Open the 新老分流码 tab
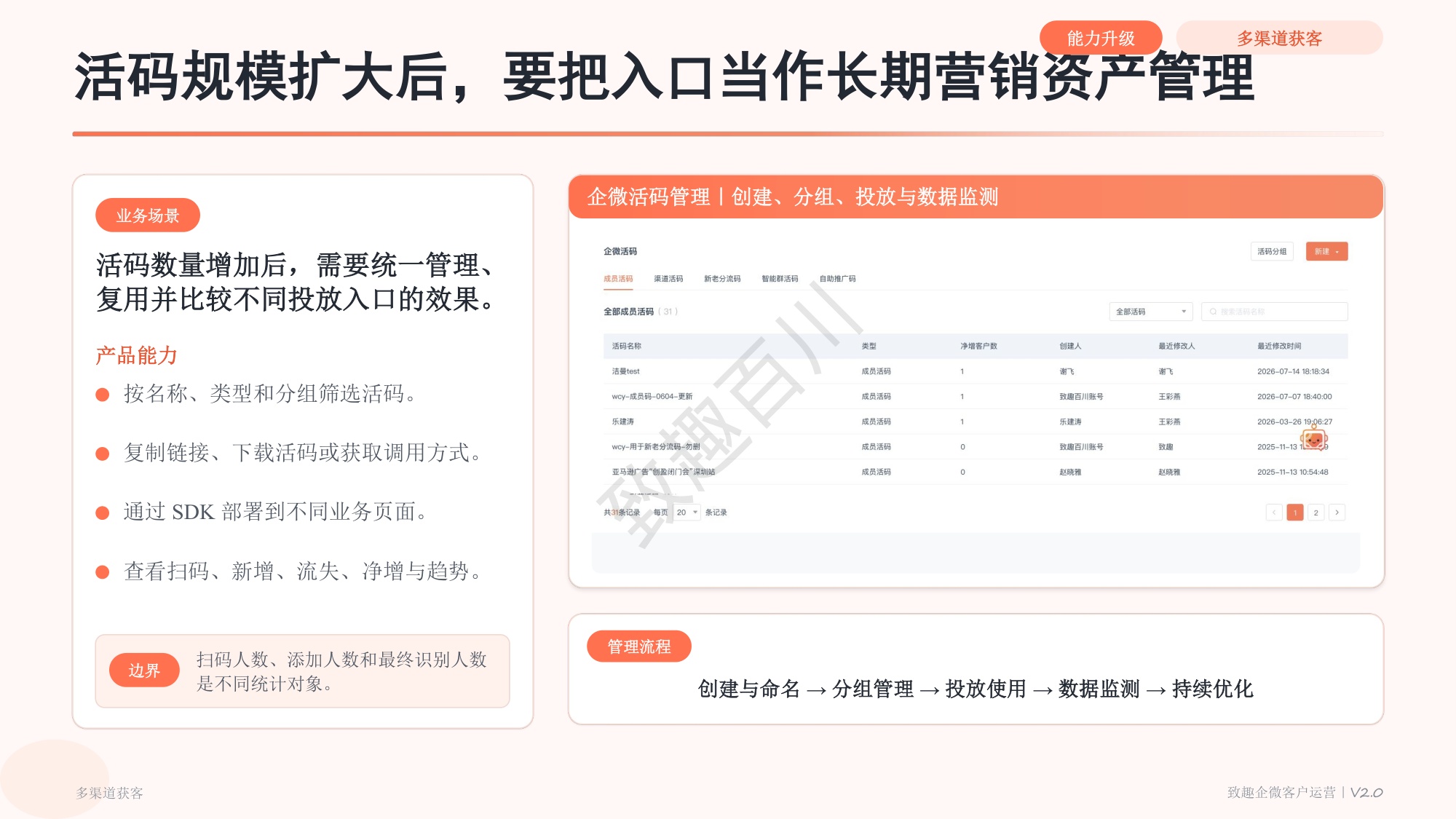Viewport: 1456px width, 819px height. tap(722, 279)
